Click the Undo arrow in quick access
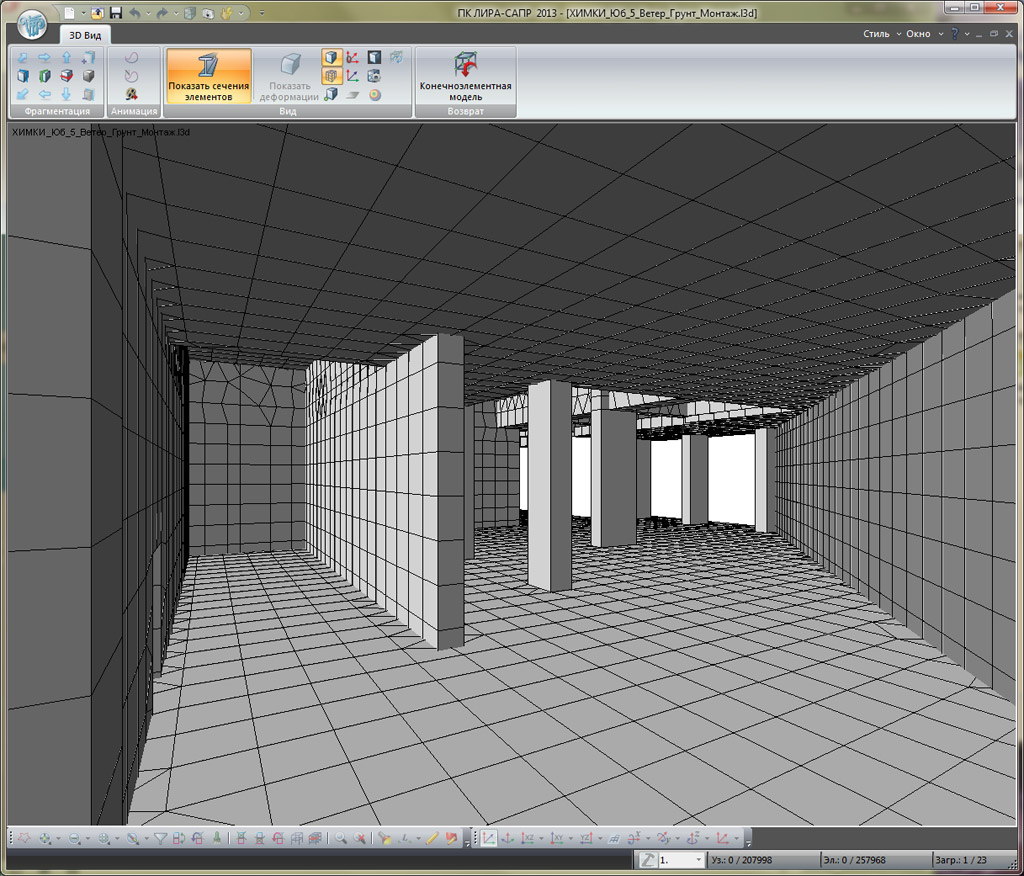The image size is (1024, 876). click(135, 13)
